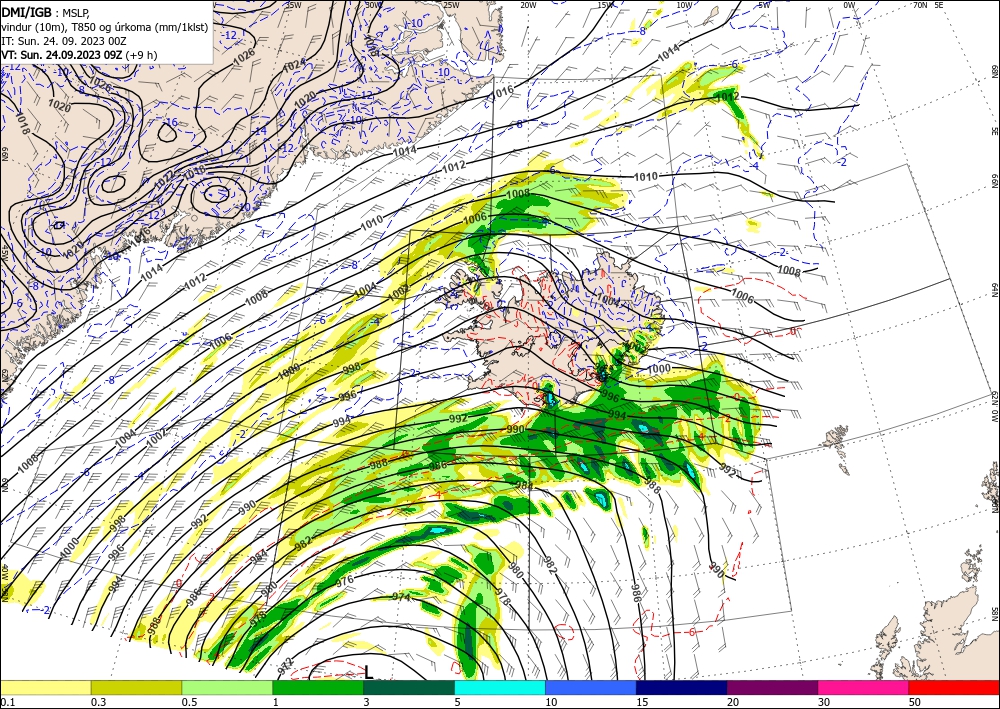
Task: Click the "L" low pressure marker
Action: click(x=369, y=672)
